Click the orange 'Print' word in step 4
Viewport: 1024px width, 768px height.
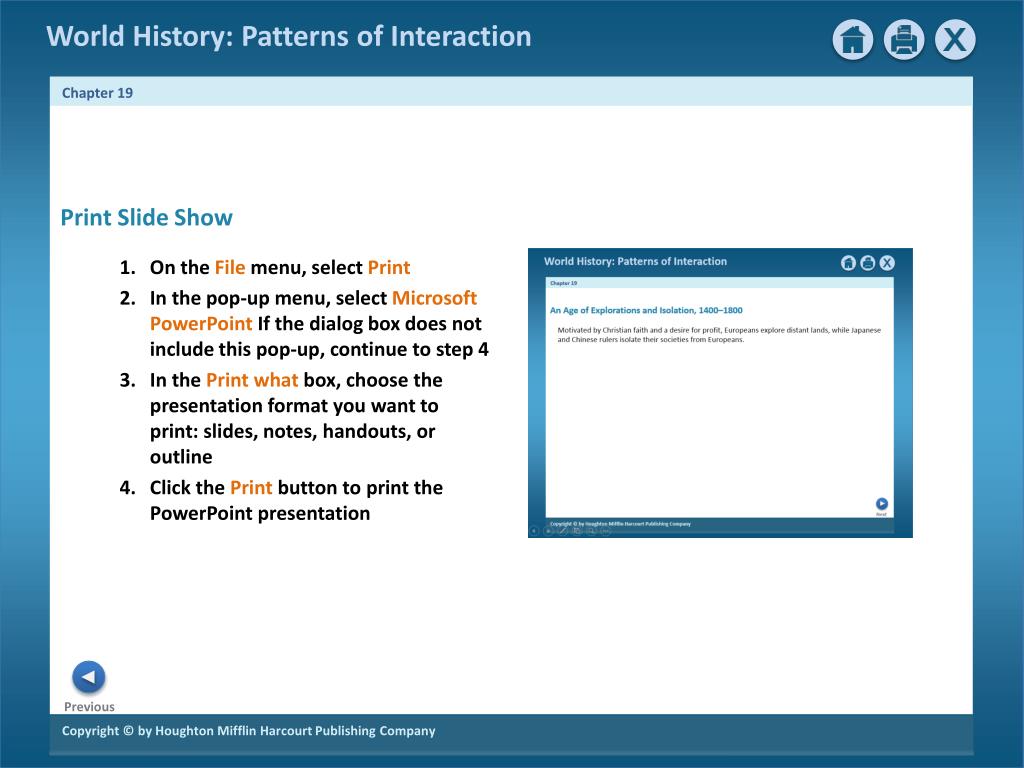point(251,488)
